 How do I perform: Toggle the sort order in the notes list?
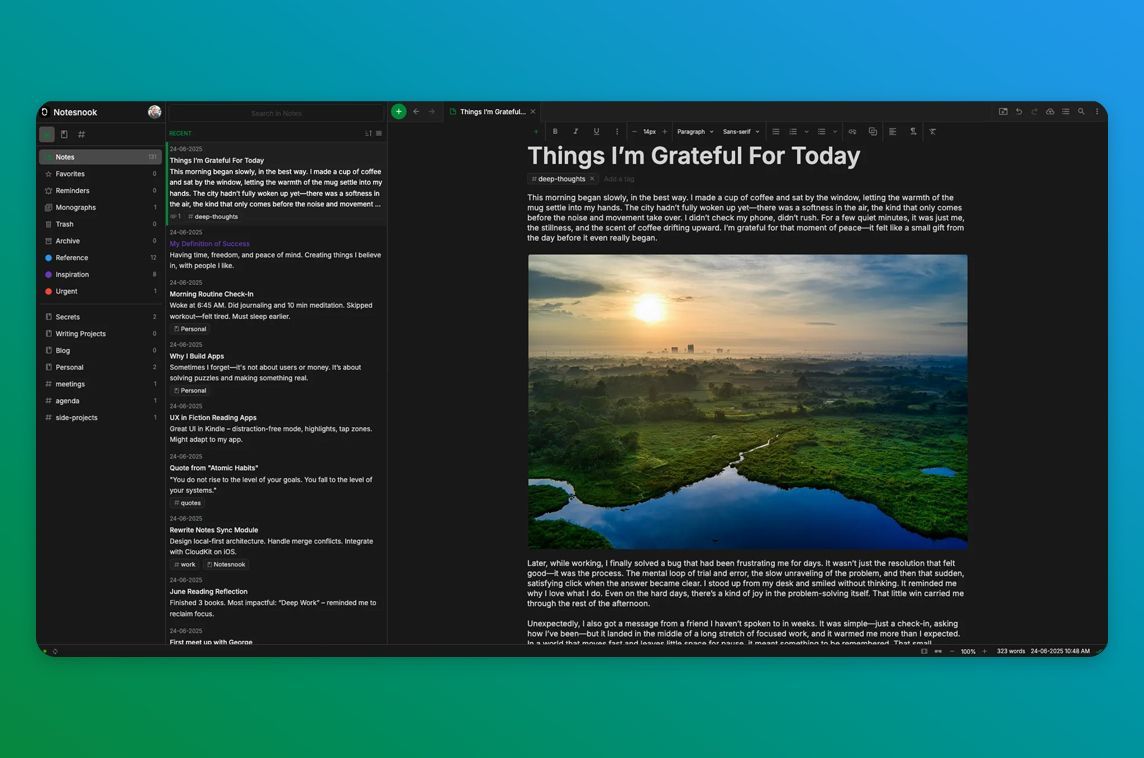[x=367, y=133]
